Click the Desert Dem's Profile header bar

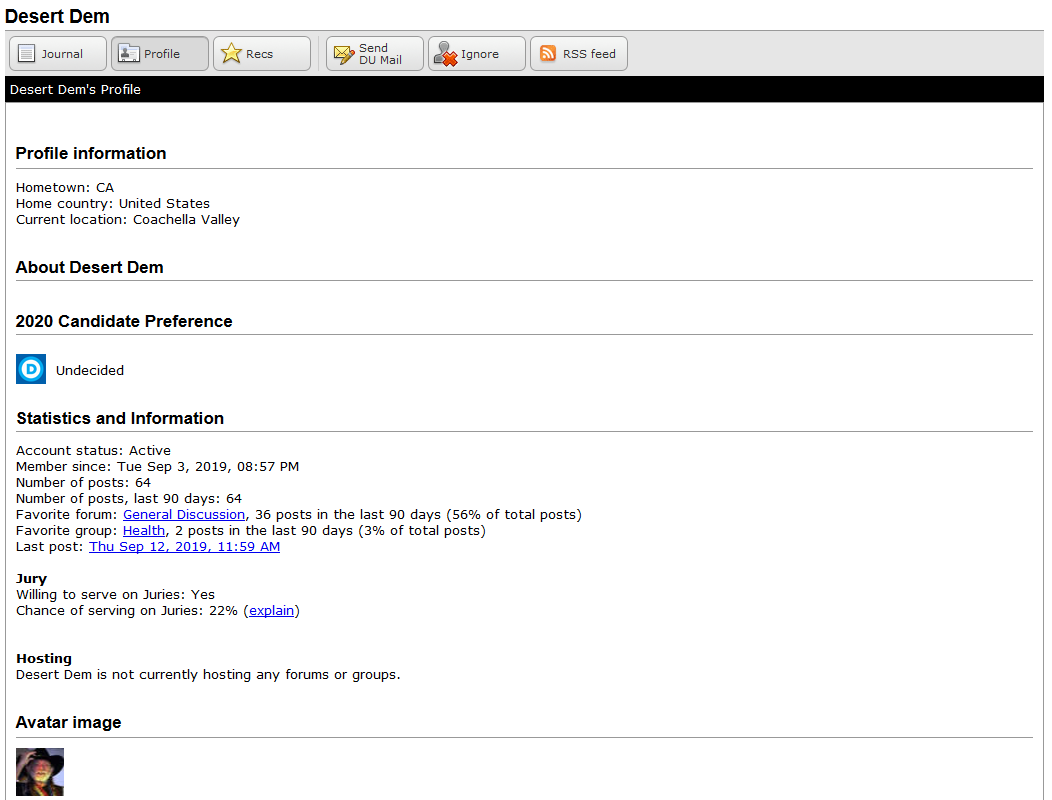pos(525,89)
